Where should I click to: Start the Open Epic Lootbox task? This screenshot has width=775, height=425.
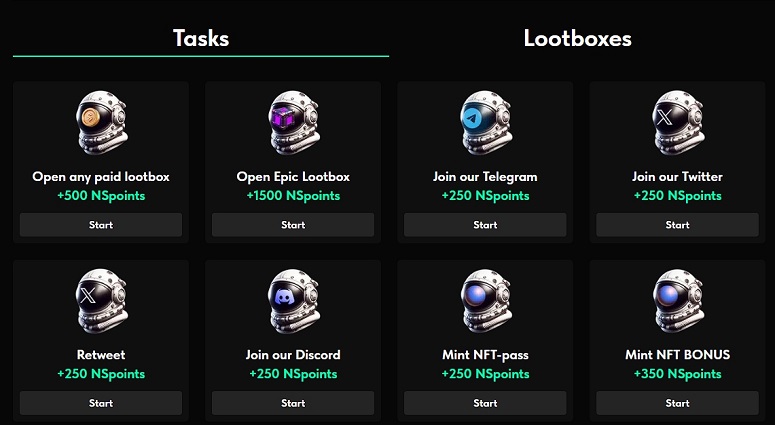[293, 225]
